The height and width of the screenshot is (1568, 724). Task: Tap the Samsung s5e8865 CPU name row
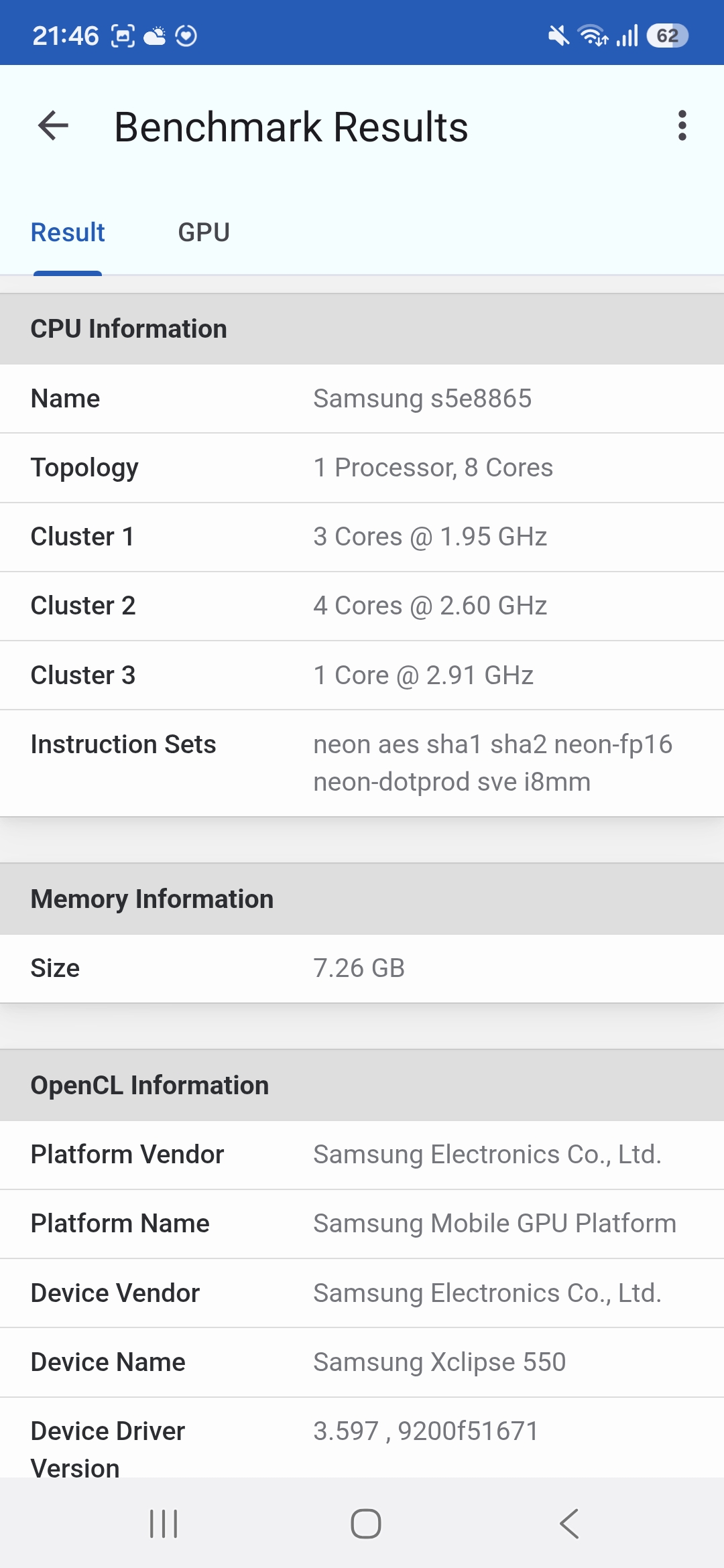(362, 399)
